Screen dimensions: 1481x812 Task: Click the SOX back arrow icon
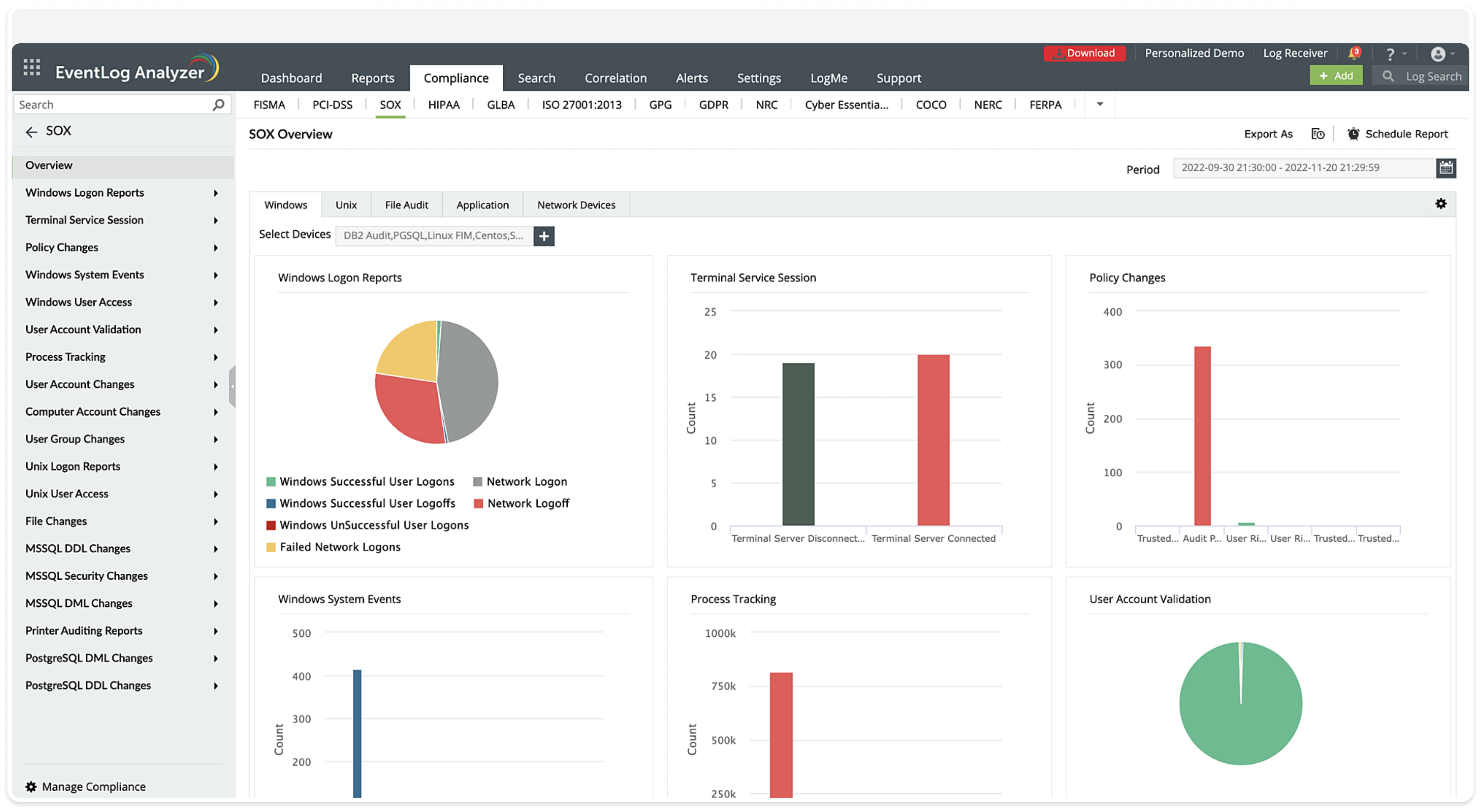click(31, 132)
